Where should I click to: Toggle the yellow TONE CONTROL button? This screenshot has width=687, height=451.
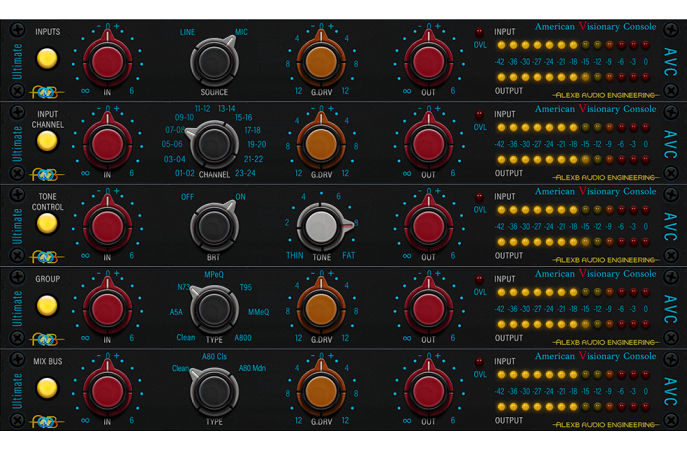[47, 224]
